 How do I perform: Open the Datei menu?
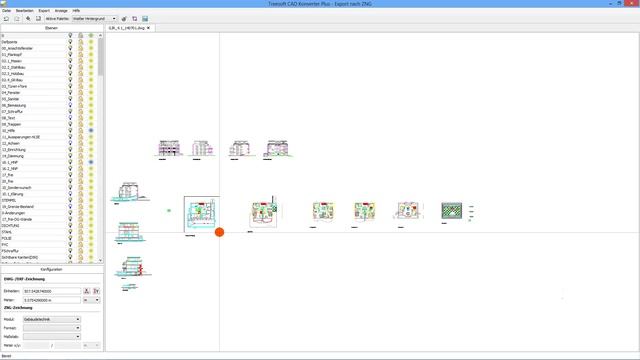click(x=7, y=11)
